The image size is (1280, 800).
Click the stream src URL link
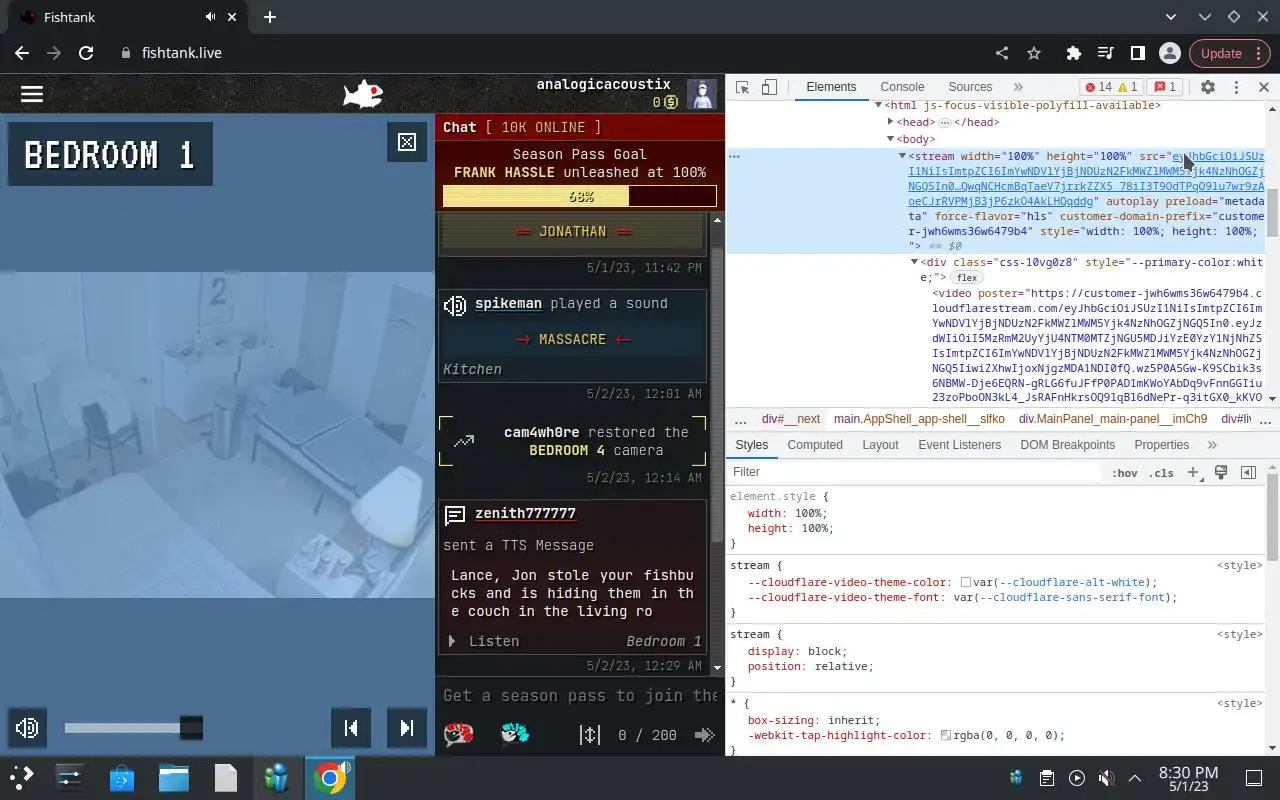[x=1086, y=179]
